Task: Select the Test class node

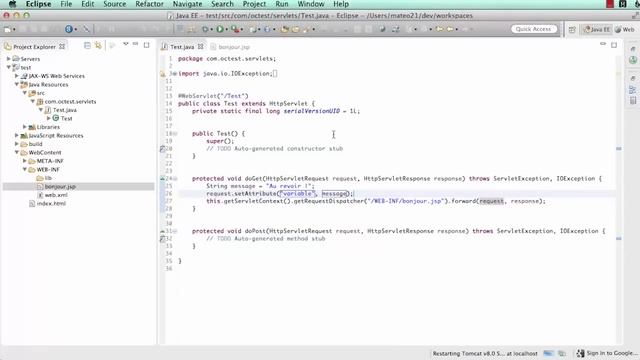Action: [x=67, y=119]
